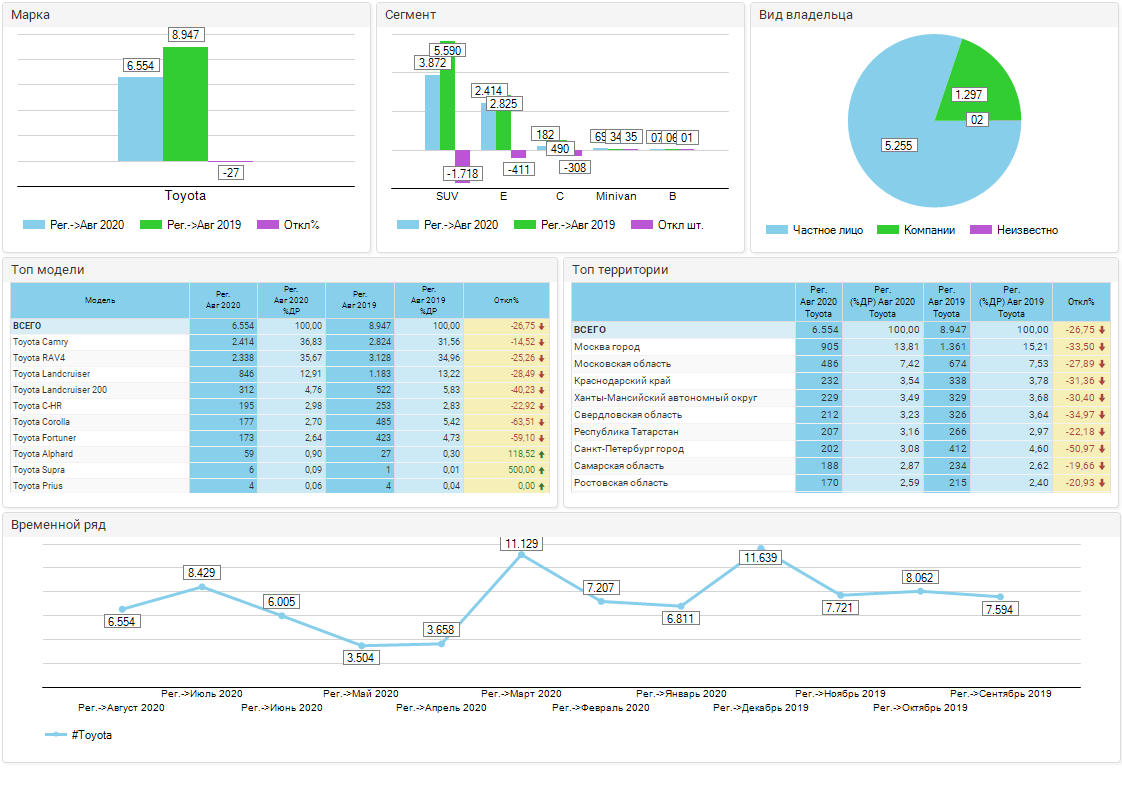The width and height of the screenshot is (1122, 793).
Task: Click the Топ территории panel title
Action: pyautogui.click(x=620, y=270)
